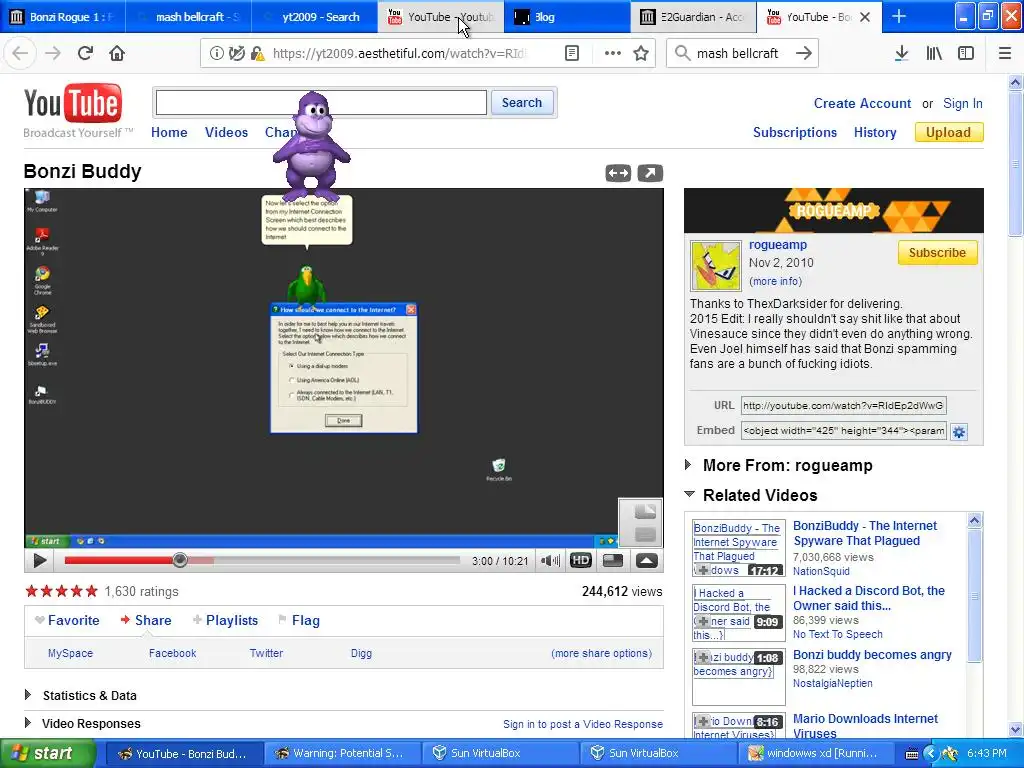Click the yellow Upload button
The height and width of the screenshot is (768, 1024).
click(949, 132)
